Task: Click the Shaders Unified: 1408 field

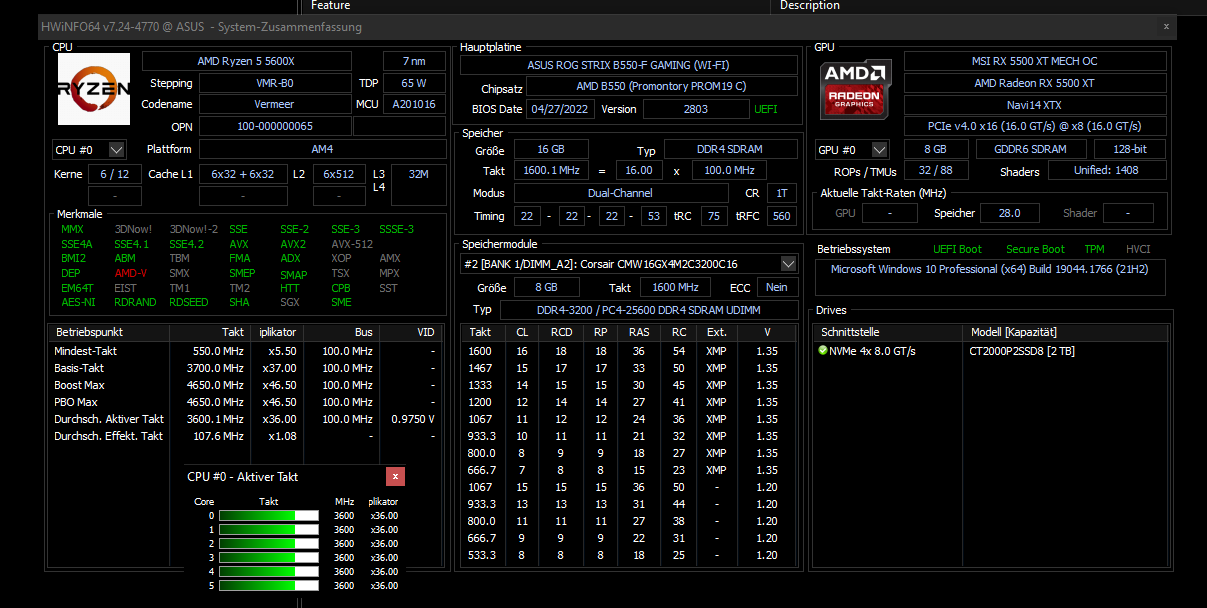Action: click(x=1107, y=171)
